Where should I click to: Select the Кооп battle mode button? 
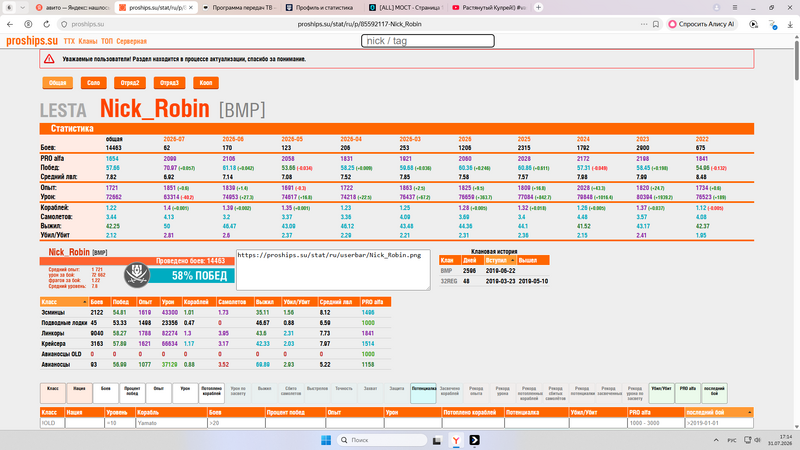point(206,83)
